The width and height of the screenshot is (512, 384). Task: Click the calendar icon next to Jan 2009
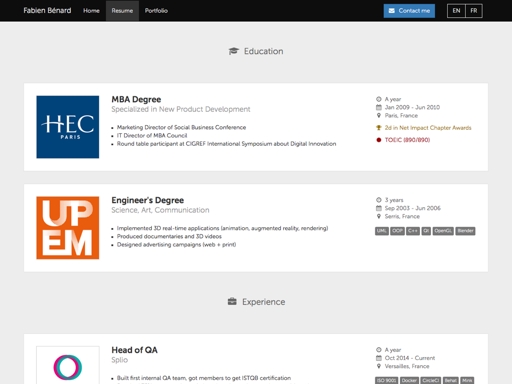coord(379,107)
